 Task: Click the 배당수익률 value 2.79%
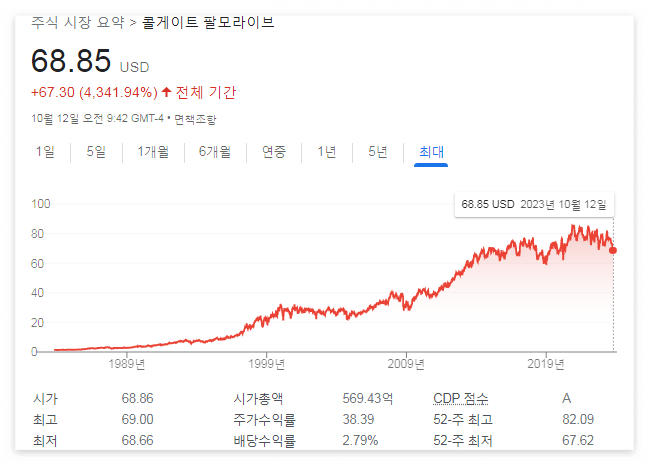pos(360,440)
